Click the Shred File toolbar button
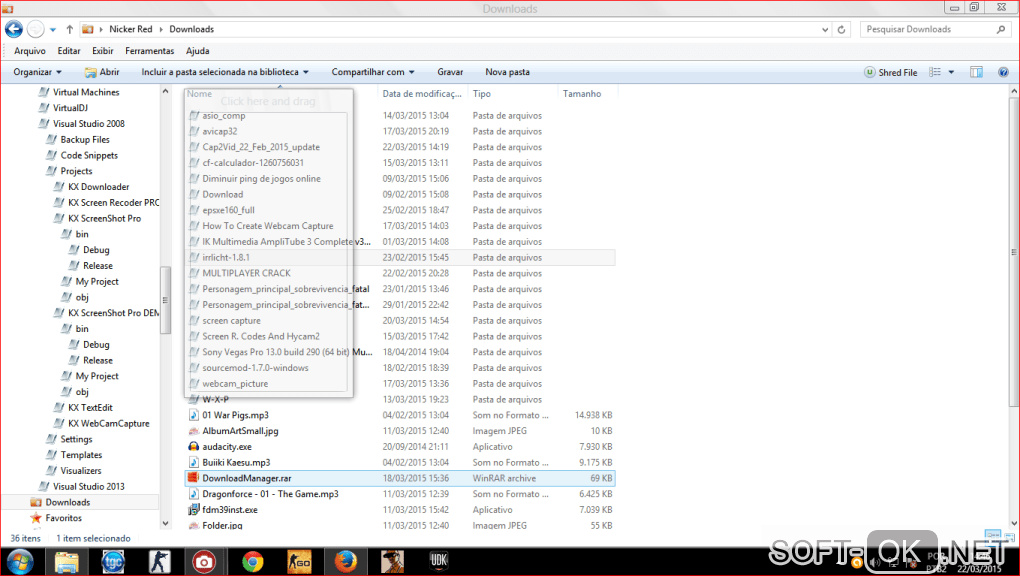The image size is (1020, 576). click(891, 72)
